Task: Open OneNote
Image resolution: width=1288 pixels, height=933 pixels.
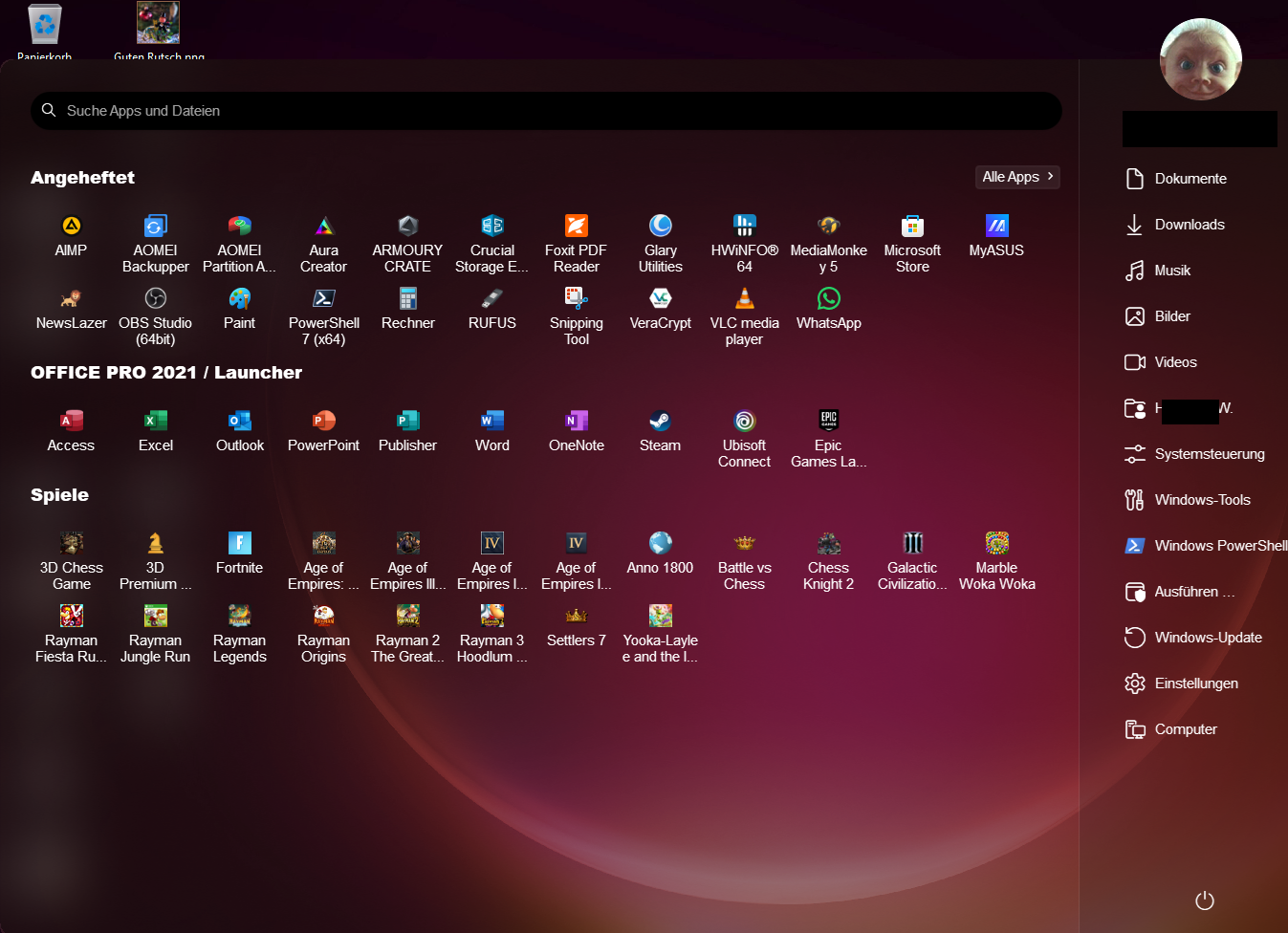Action: [x=576, y=431]
